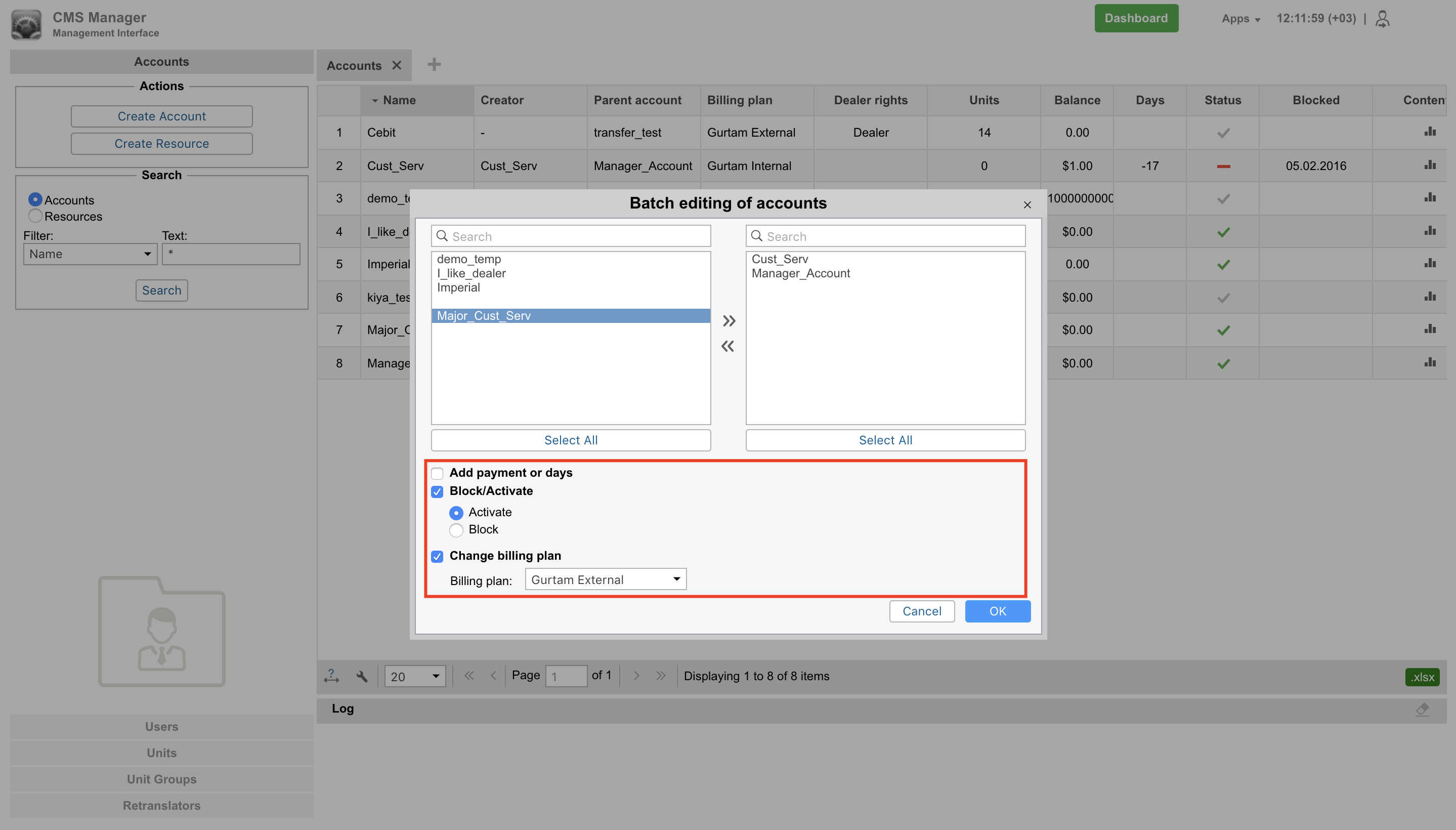Click the move-right double arrow icon
1456x830 pixels.
[x=729, y=321]
